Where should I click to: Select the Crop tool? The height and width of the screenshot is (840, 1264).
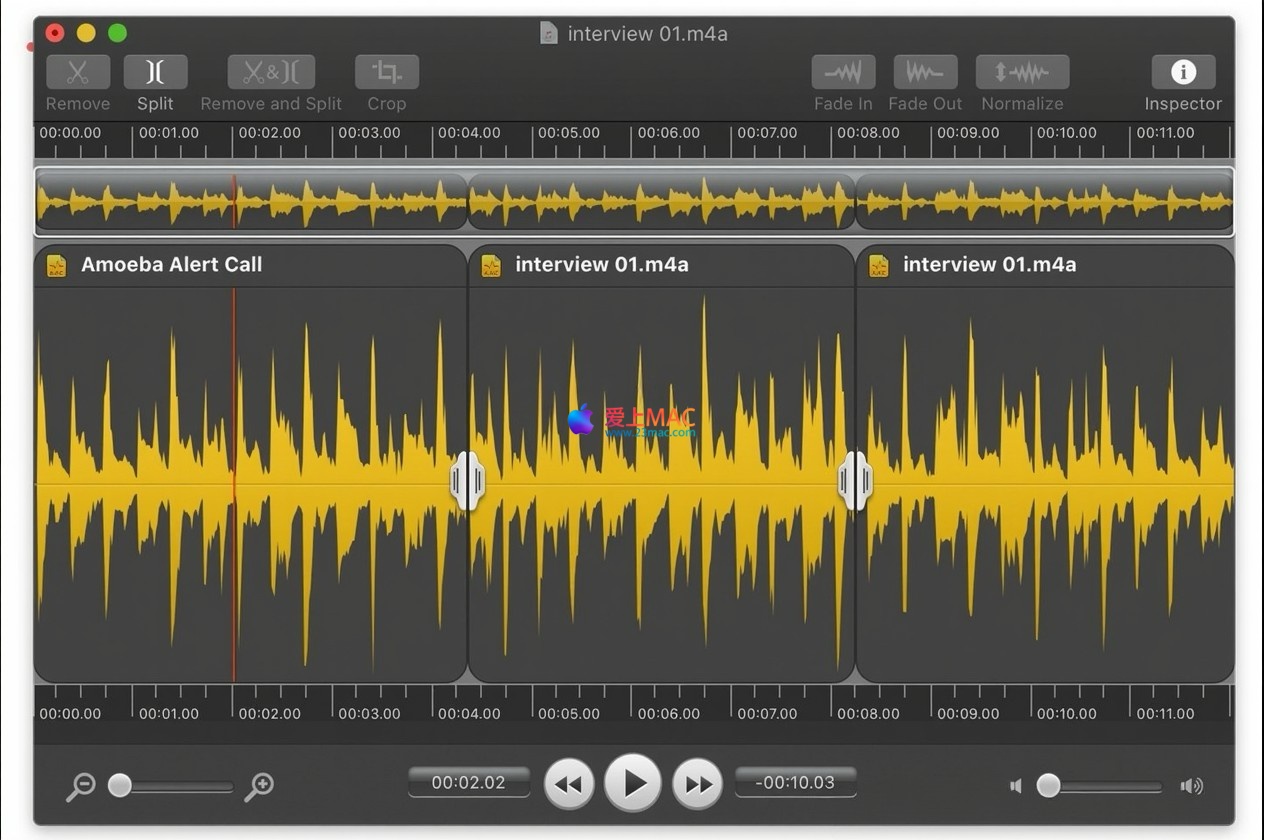click(x=386, y=73)
